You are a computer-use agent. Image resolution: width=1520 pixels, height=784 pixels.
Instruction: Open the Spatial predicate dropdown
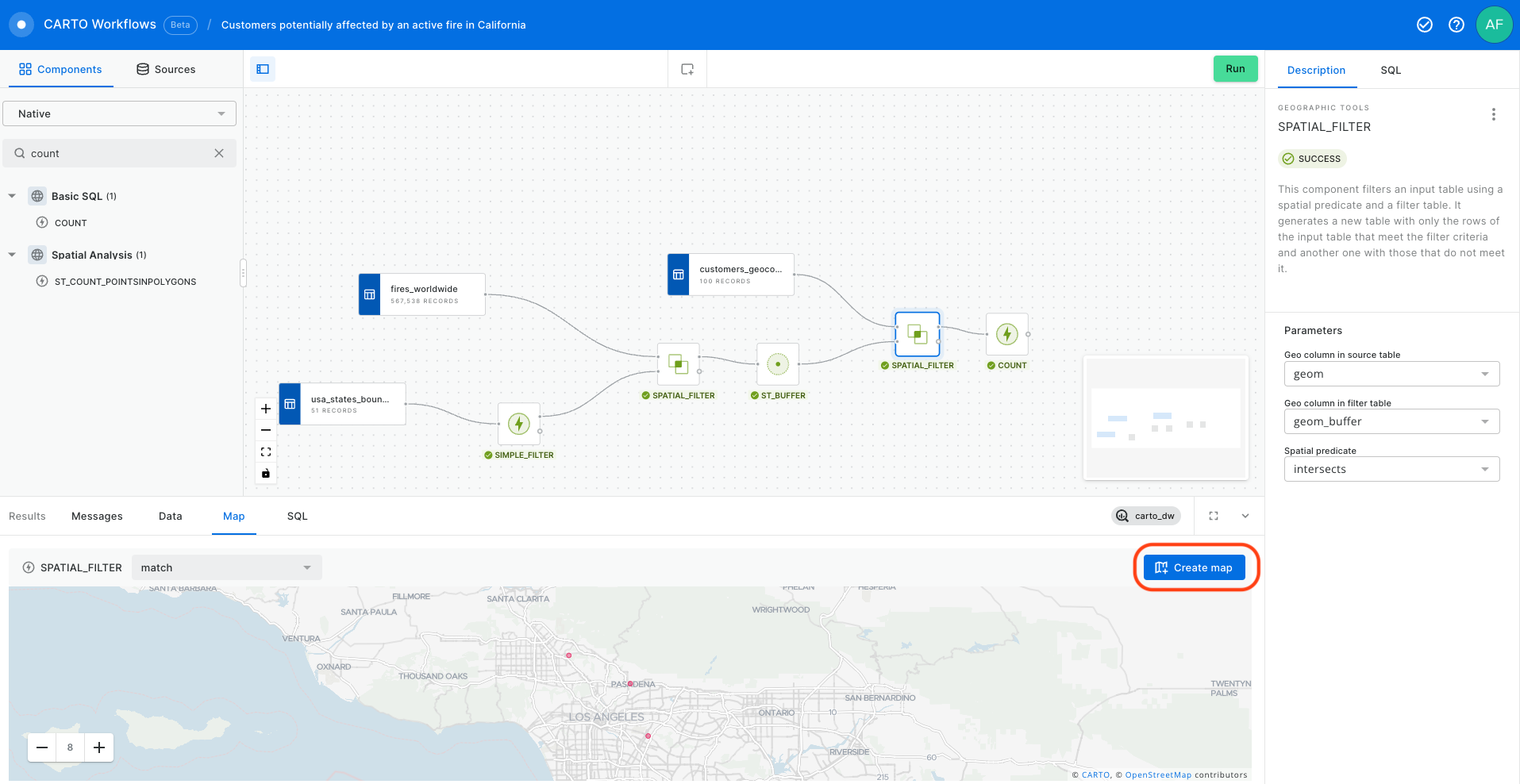click(x=1391, y=469)
